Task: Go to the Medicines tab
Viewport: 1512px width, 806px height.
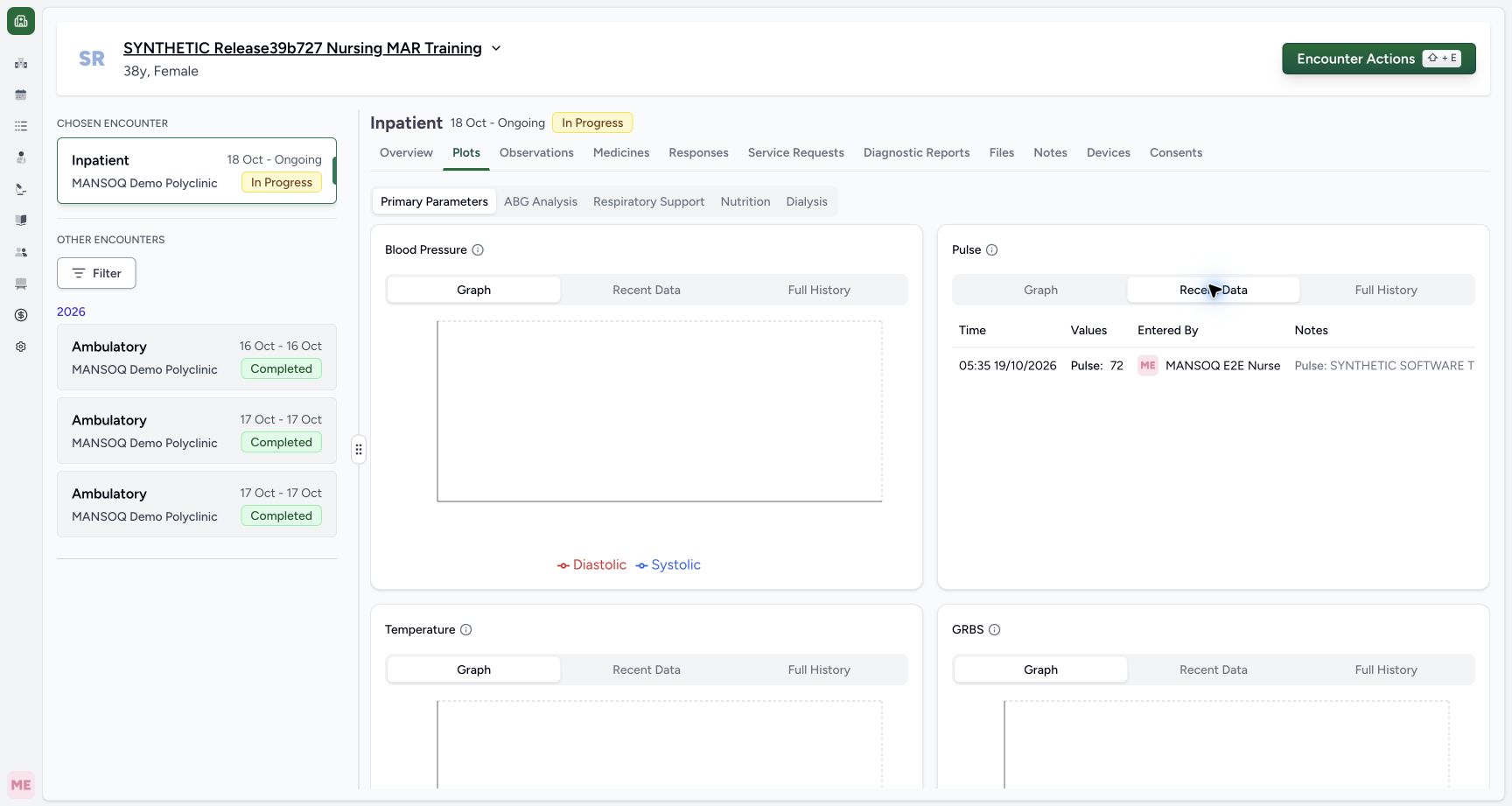Action: coord(621,152)
